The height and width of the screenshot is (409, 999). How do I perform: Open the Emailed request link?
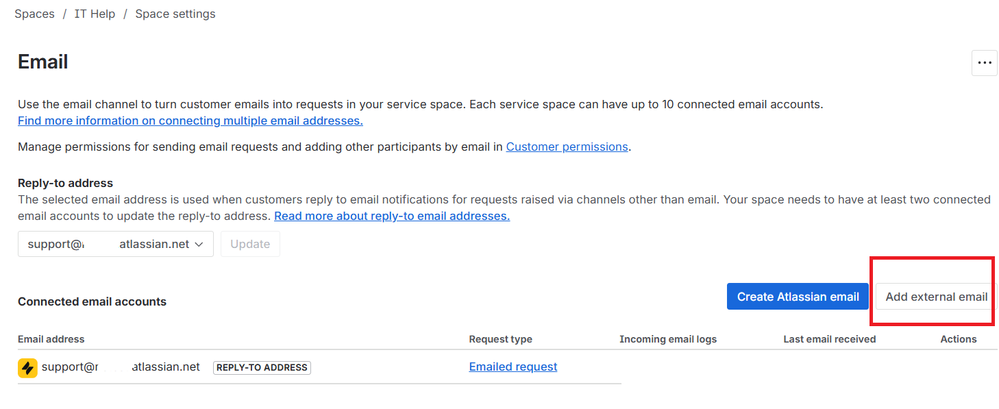tap(513, 367)
